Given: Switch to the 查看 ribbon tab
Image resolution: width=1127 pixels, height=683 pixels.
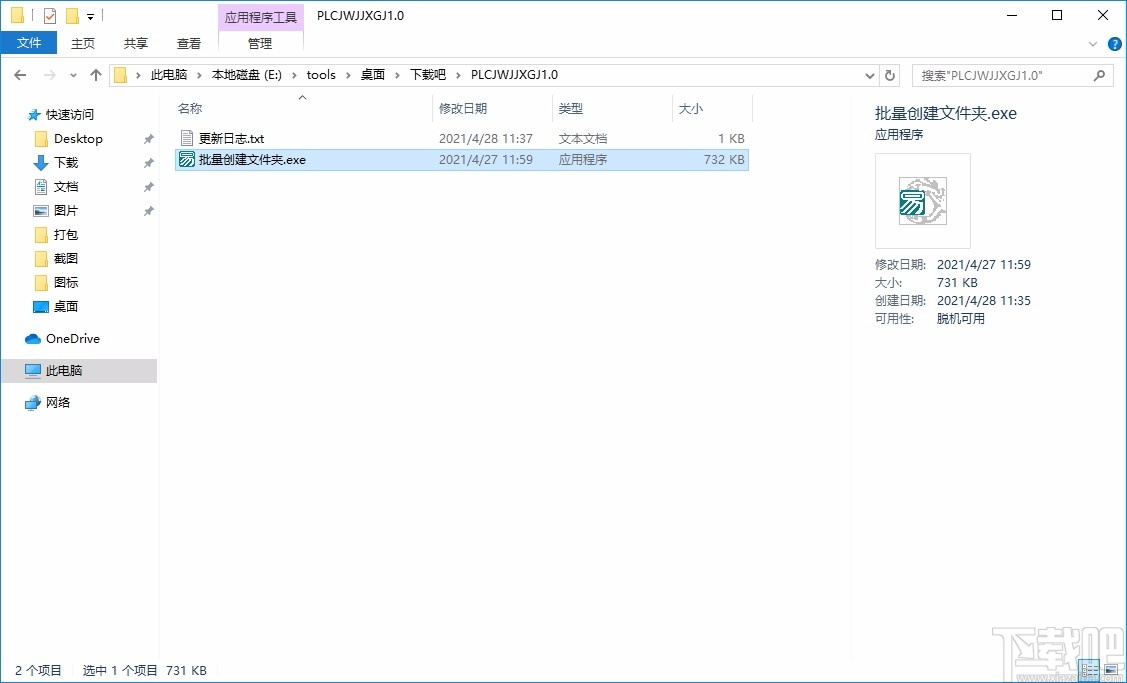Looking at the screenshot, I should (x=189, y=43).
